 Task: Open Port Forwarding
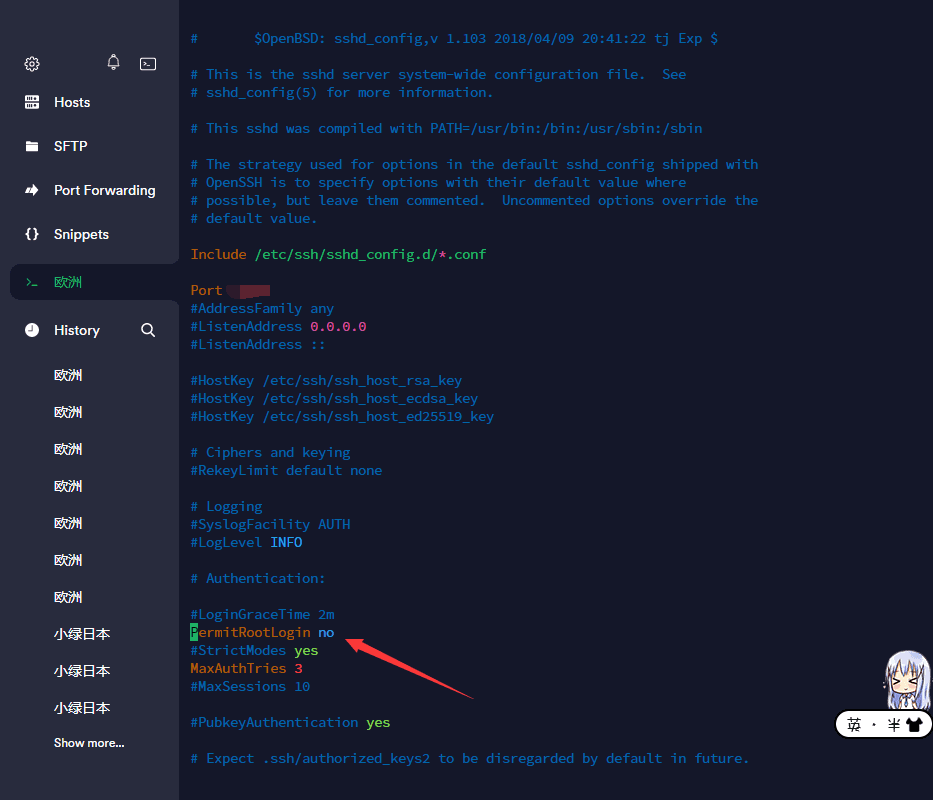click(x=104, y=190)
